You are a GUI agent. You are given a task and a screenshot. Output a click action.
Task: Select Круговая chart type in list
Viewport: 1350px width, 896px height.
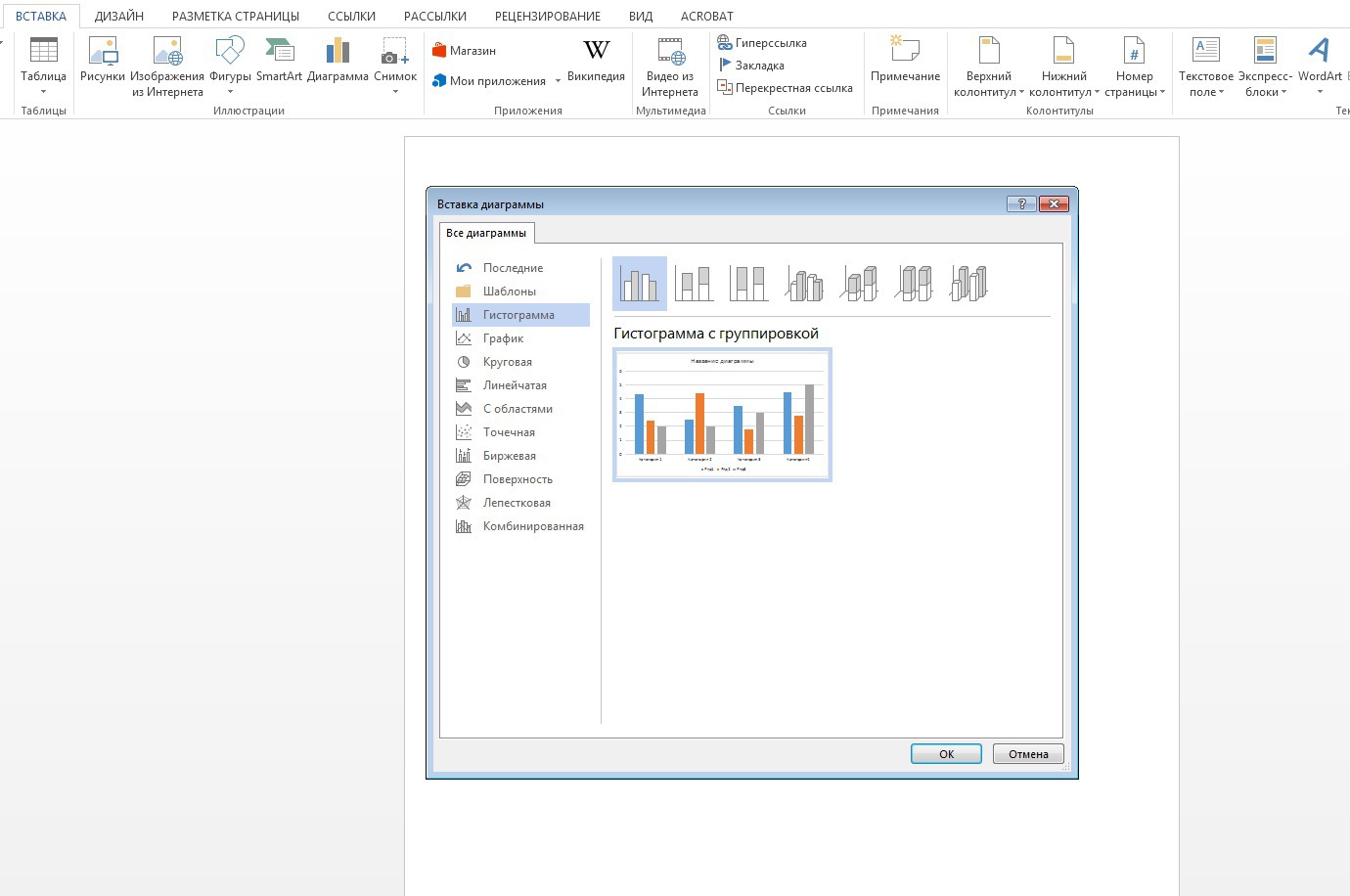click(x=507, y=362)
